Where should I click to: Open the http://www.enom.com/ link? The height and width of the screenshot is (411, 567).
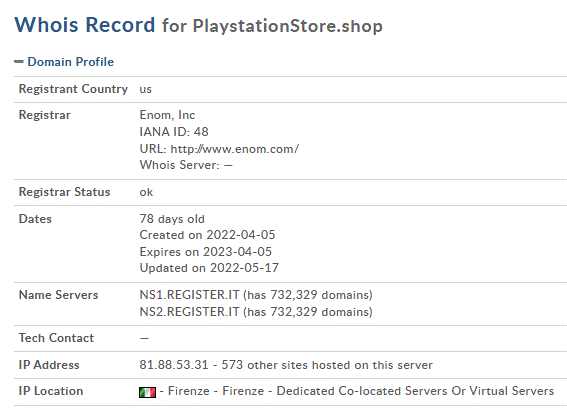coord(235,149)
